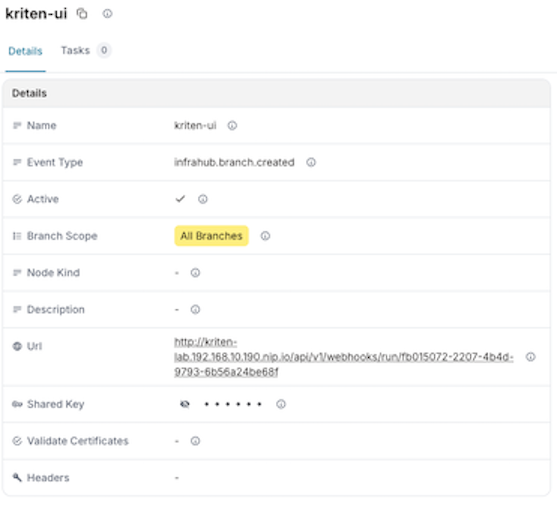Click the Node Kind row text icon

(17, 272)
